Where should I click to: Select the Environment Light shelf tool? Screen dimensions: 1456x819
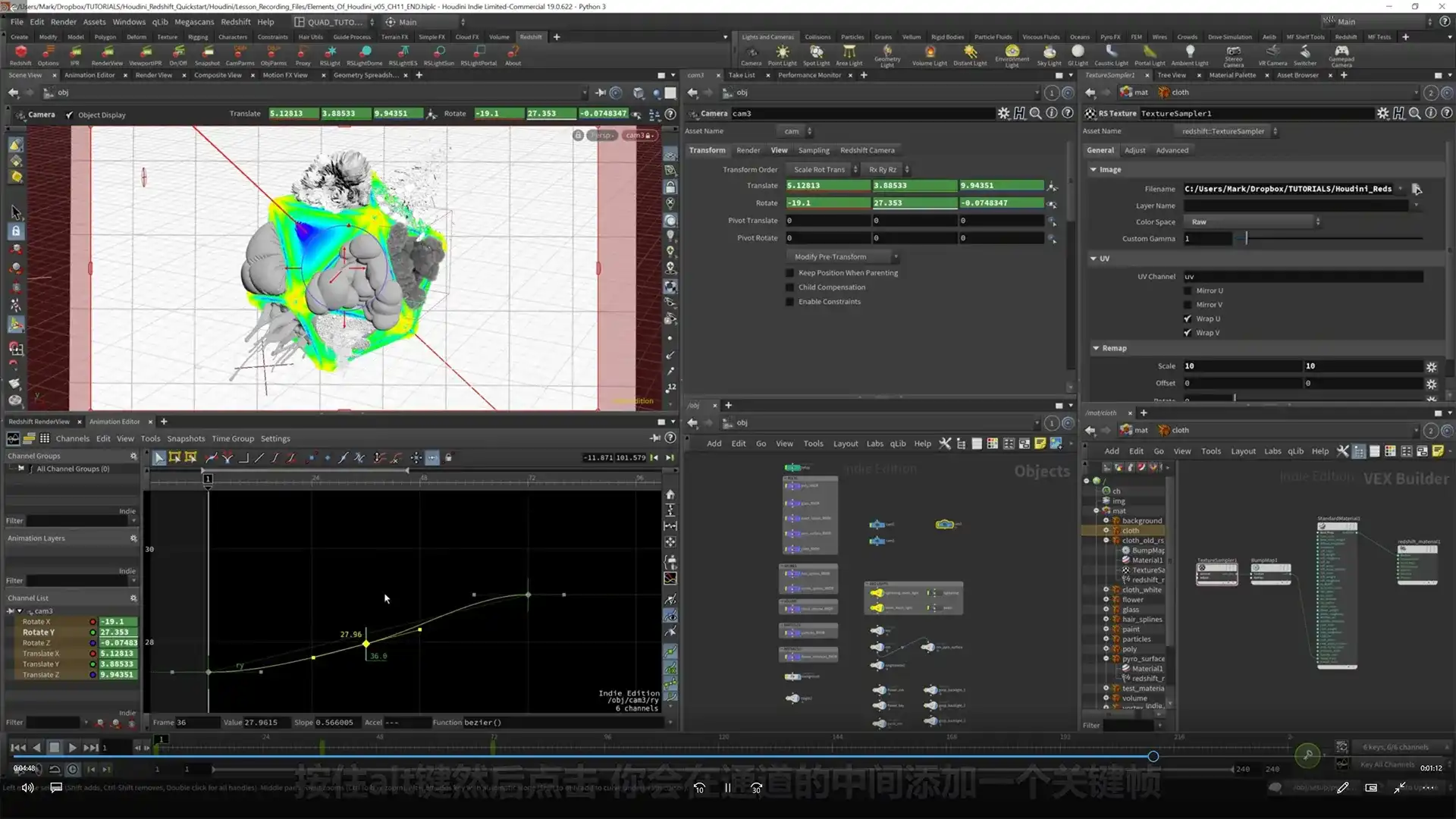[x=1012, y=54]
